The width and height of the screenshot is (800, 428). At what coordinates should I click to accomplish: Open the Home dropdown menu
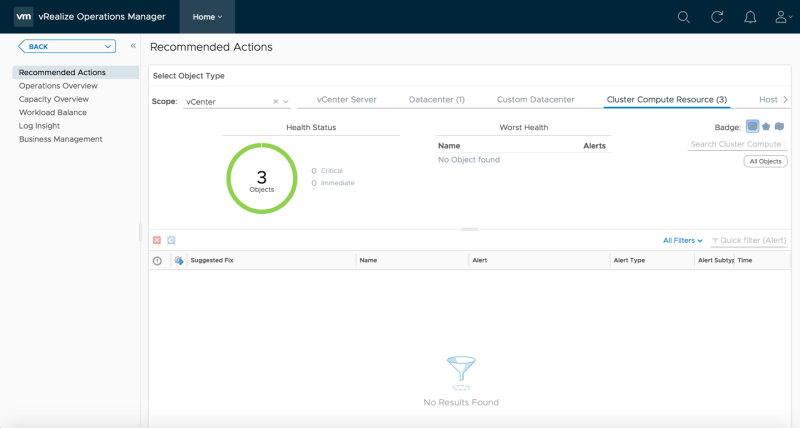pos(208,17)
